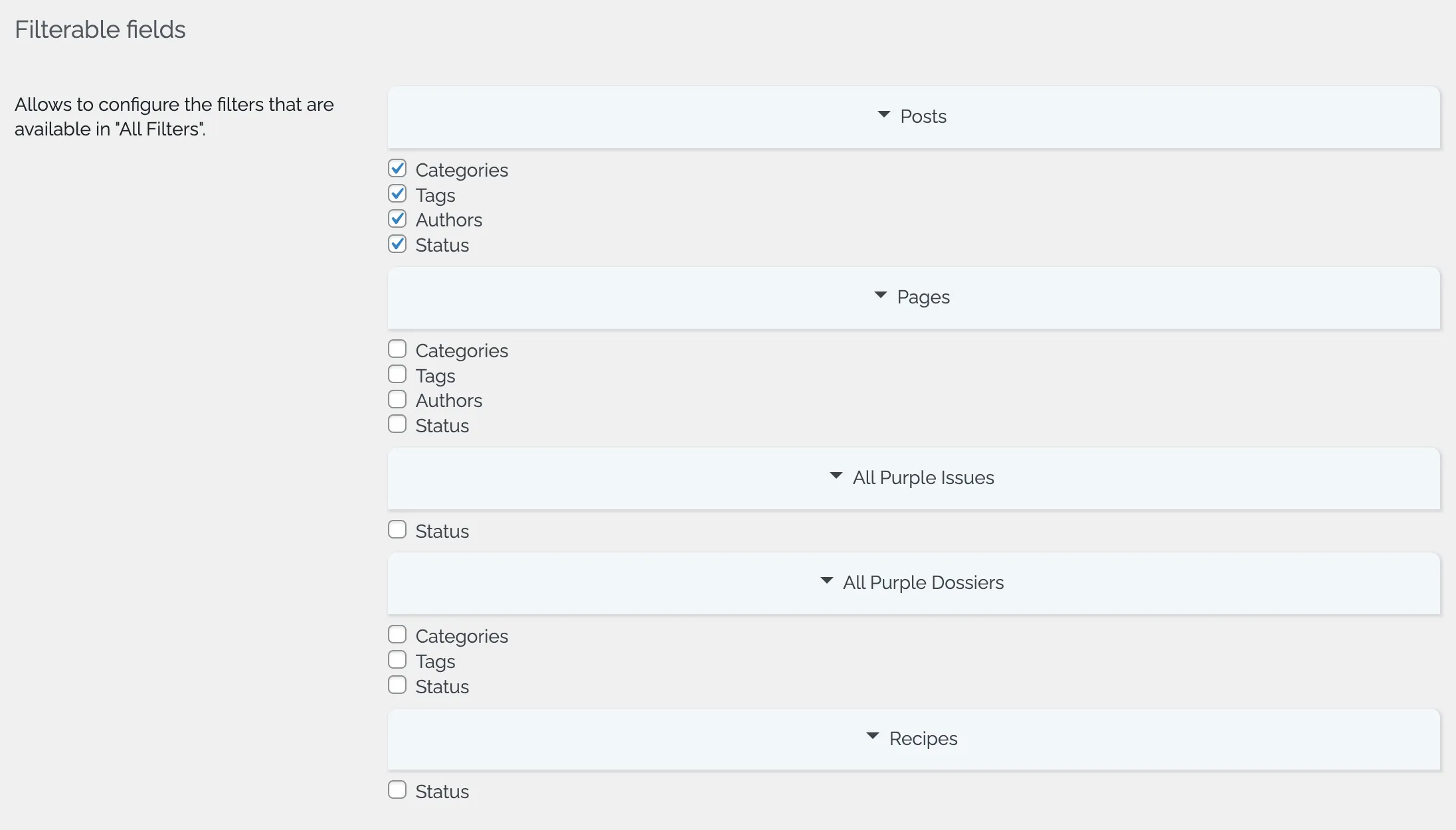Click the Filterable fields heading

point(100,30)
